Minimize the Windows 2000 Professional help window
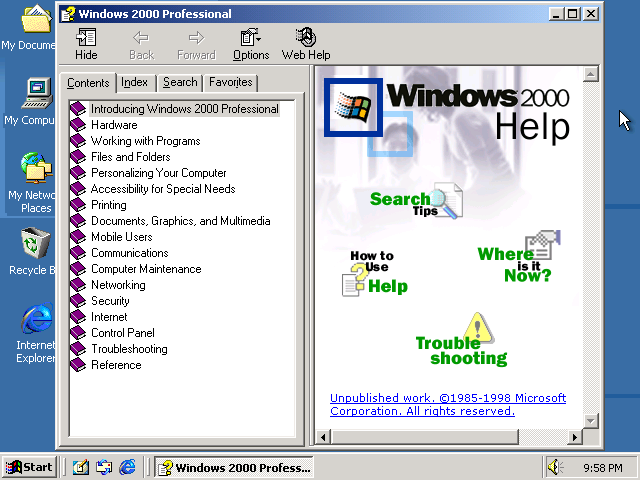This screenshot has height=480, width=640. coord(556,14)
